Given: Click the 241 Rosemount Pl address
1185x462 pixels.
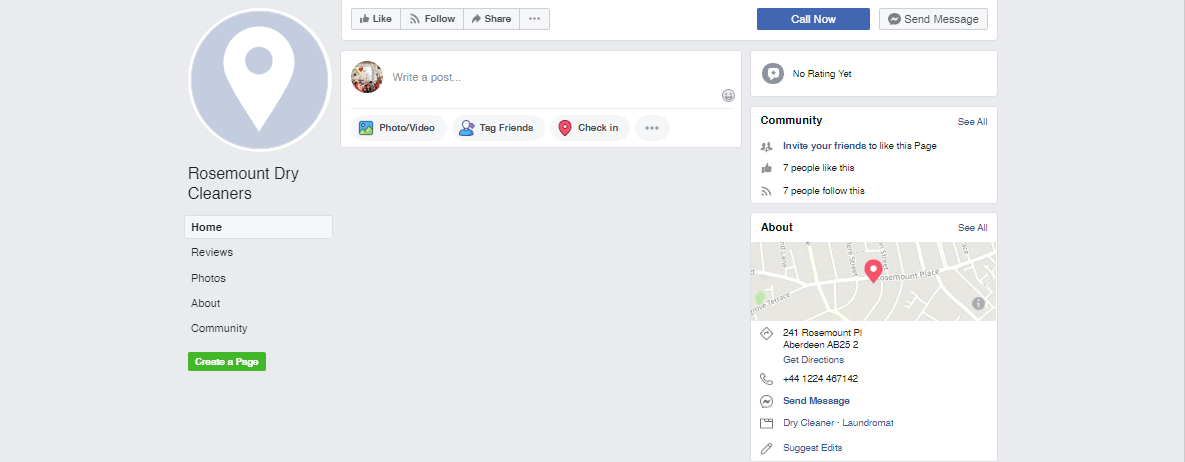Looking at the screenshot, I should [822, 339].
